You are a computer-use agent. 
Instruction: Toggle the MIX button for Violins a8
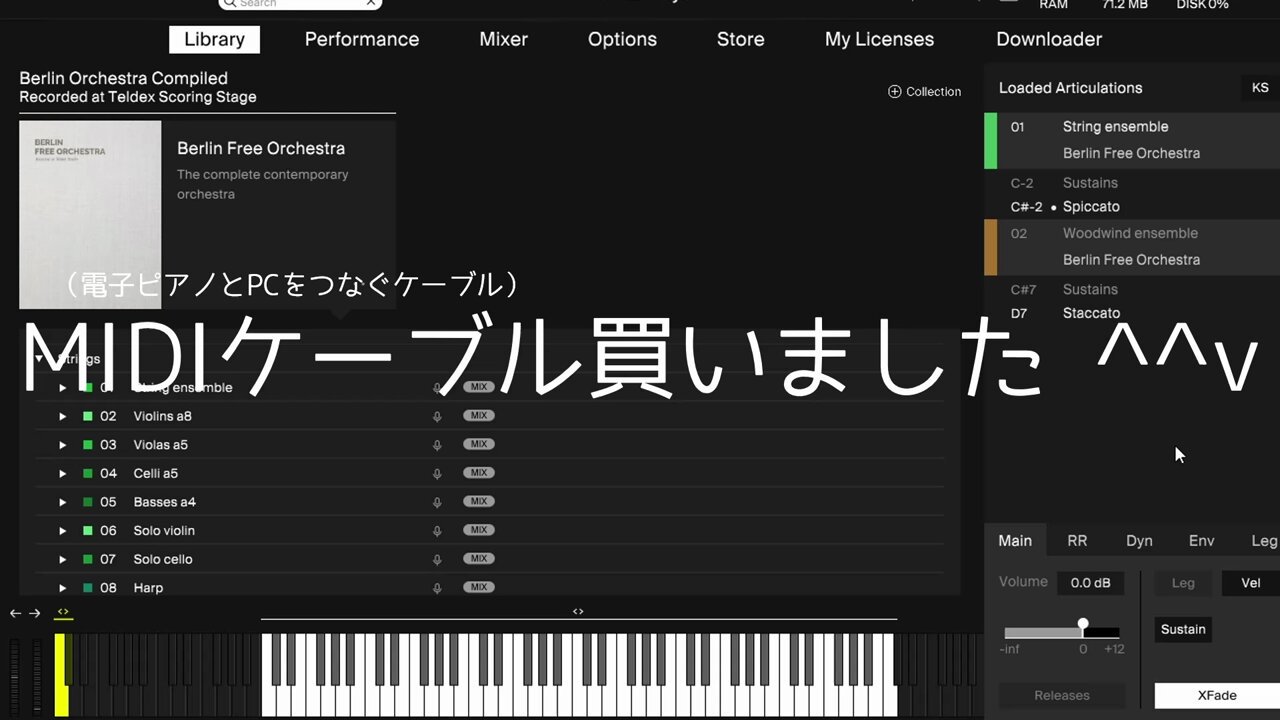(x=479, y=416)
